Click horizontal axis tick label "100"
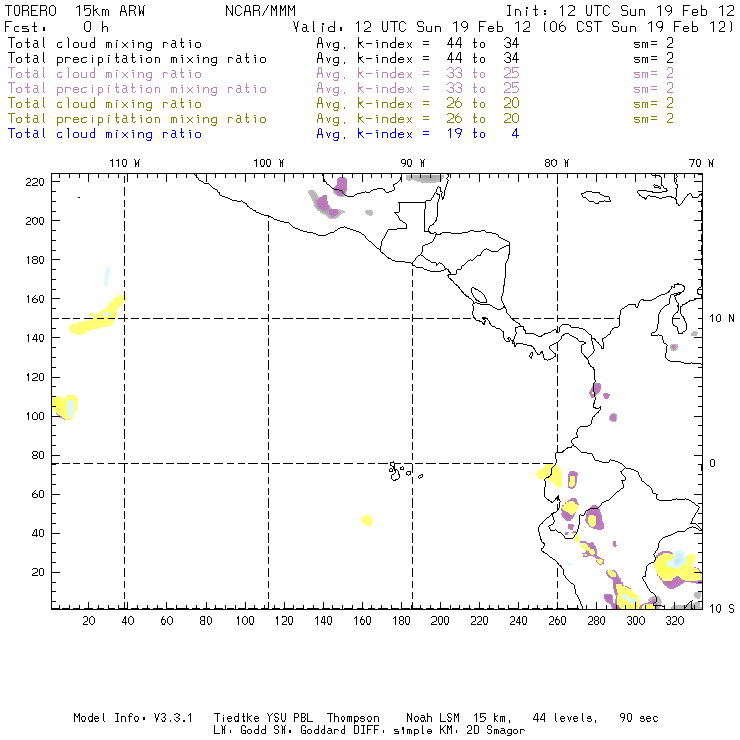740x740 pixels. [245, 621]
